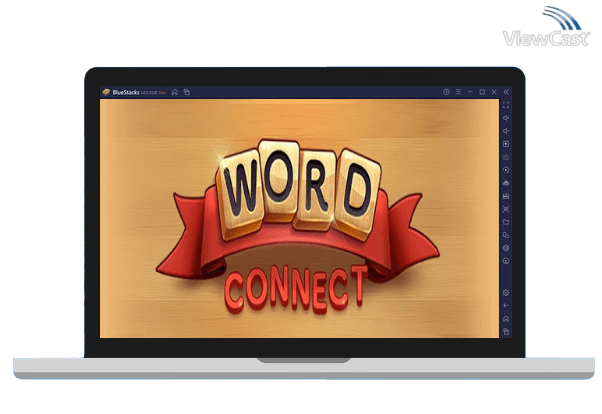Click the volume down speaker icon

506,131
